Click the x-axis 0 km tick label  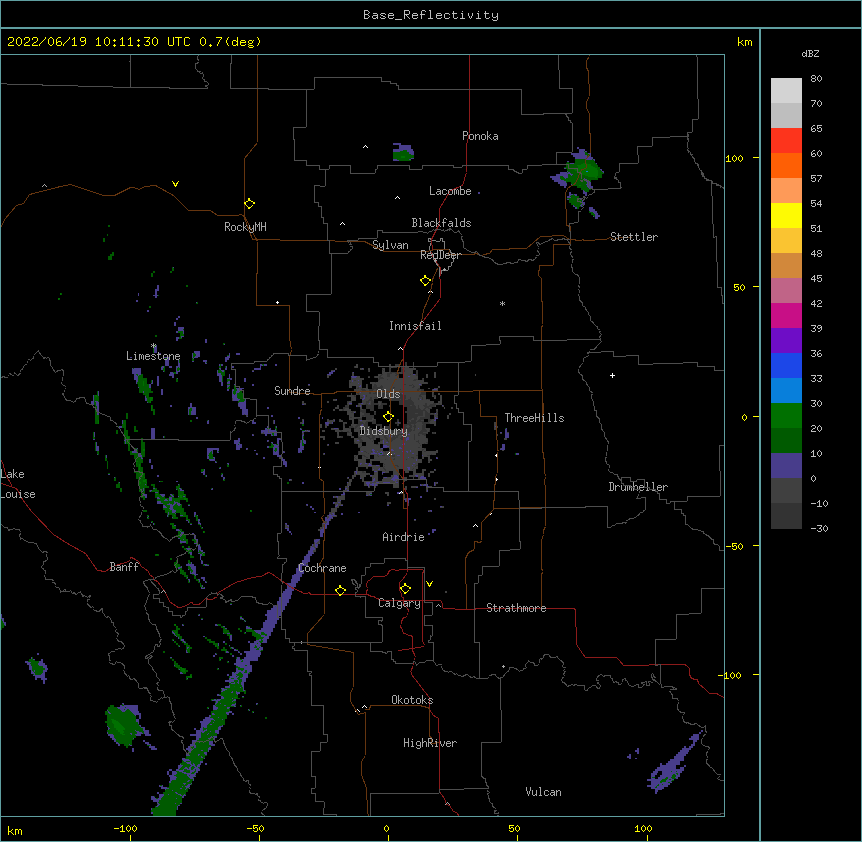386,828
